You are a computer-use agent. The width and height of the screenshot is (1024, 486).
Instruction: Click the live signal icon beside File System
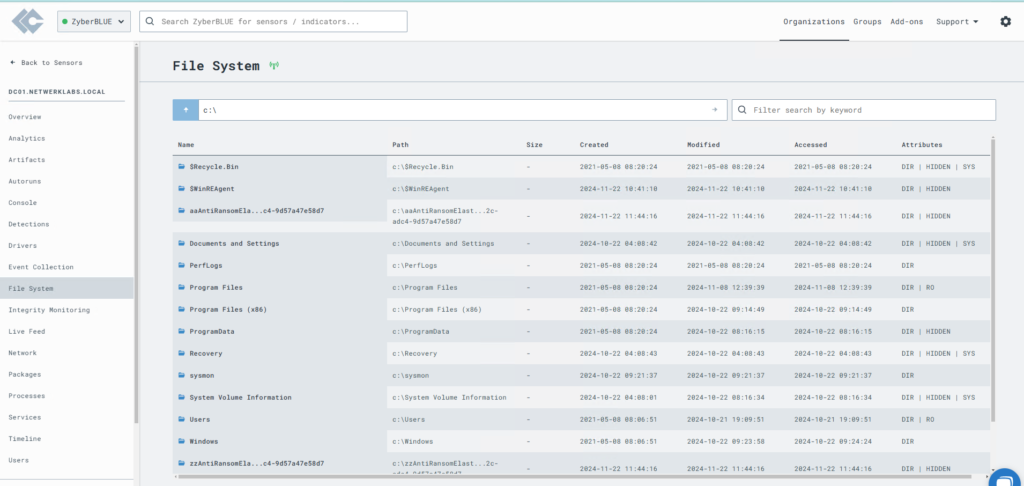pyautogui.click(x=274, y=66)
